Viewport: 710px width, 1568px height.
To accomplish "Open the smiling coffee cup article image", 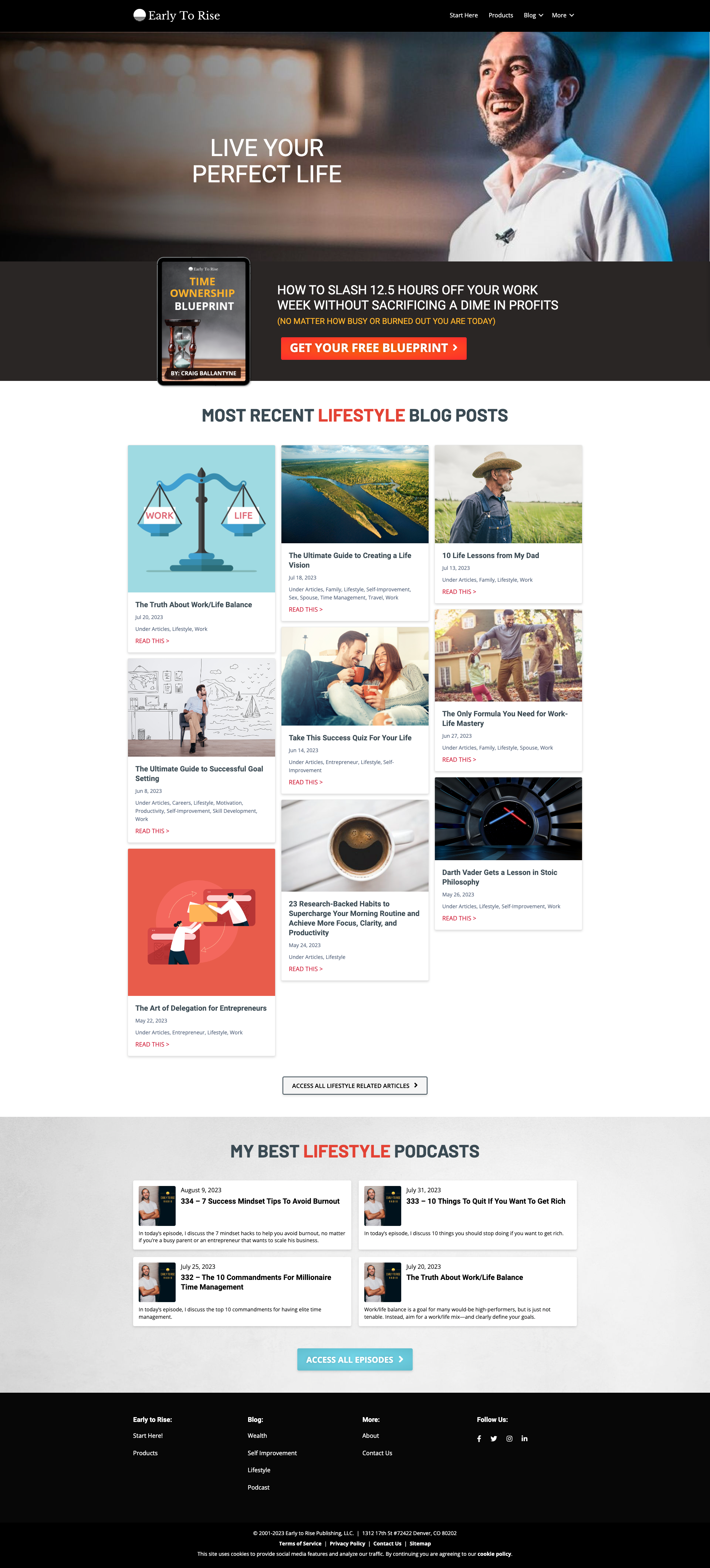I will [355, 845].
